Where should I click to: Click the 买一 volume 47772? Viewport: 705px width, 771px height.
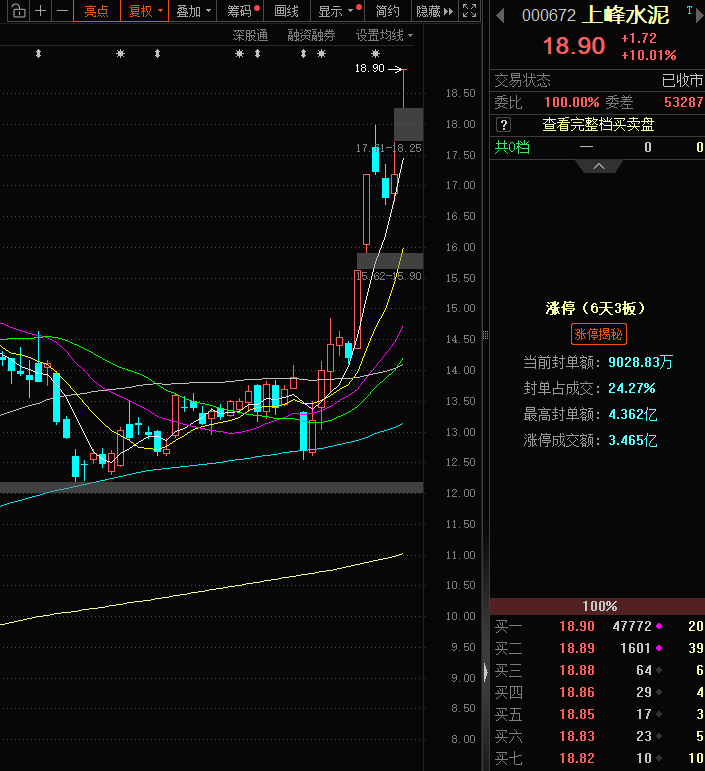point(632,626)
